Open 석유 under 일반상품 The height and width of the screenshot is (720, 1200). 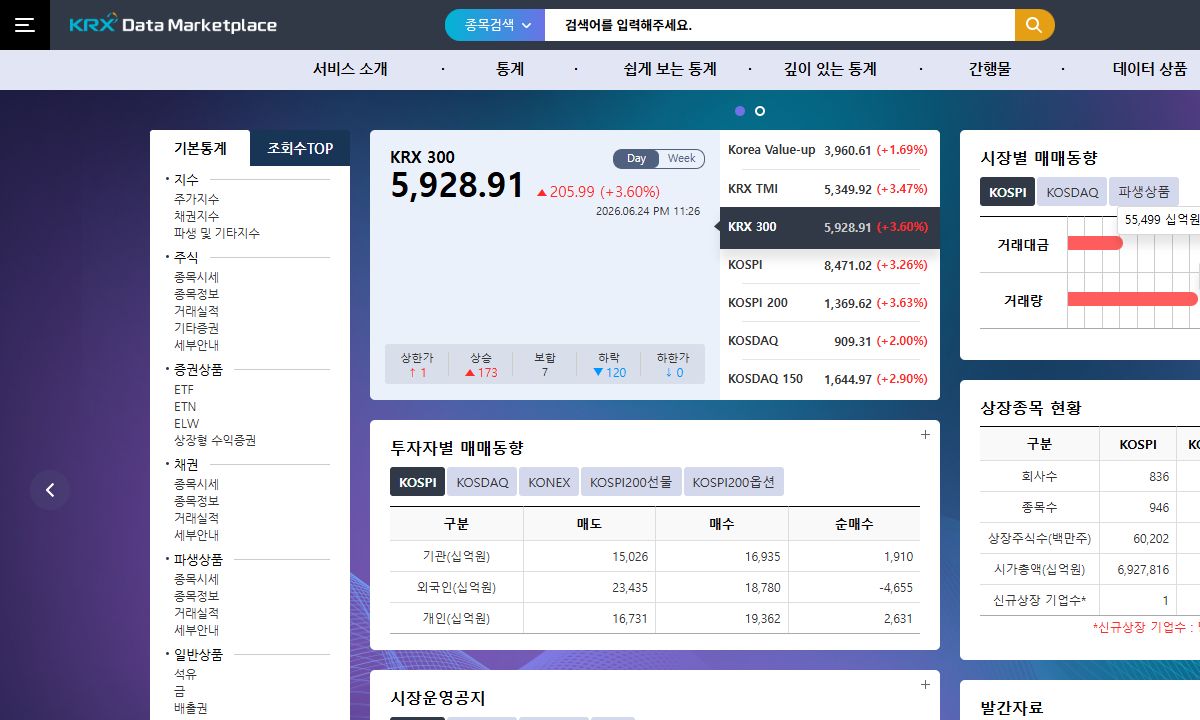pyautogui.click(x=185, y=674)
